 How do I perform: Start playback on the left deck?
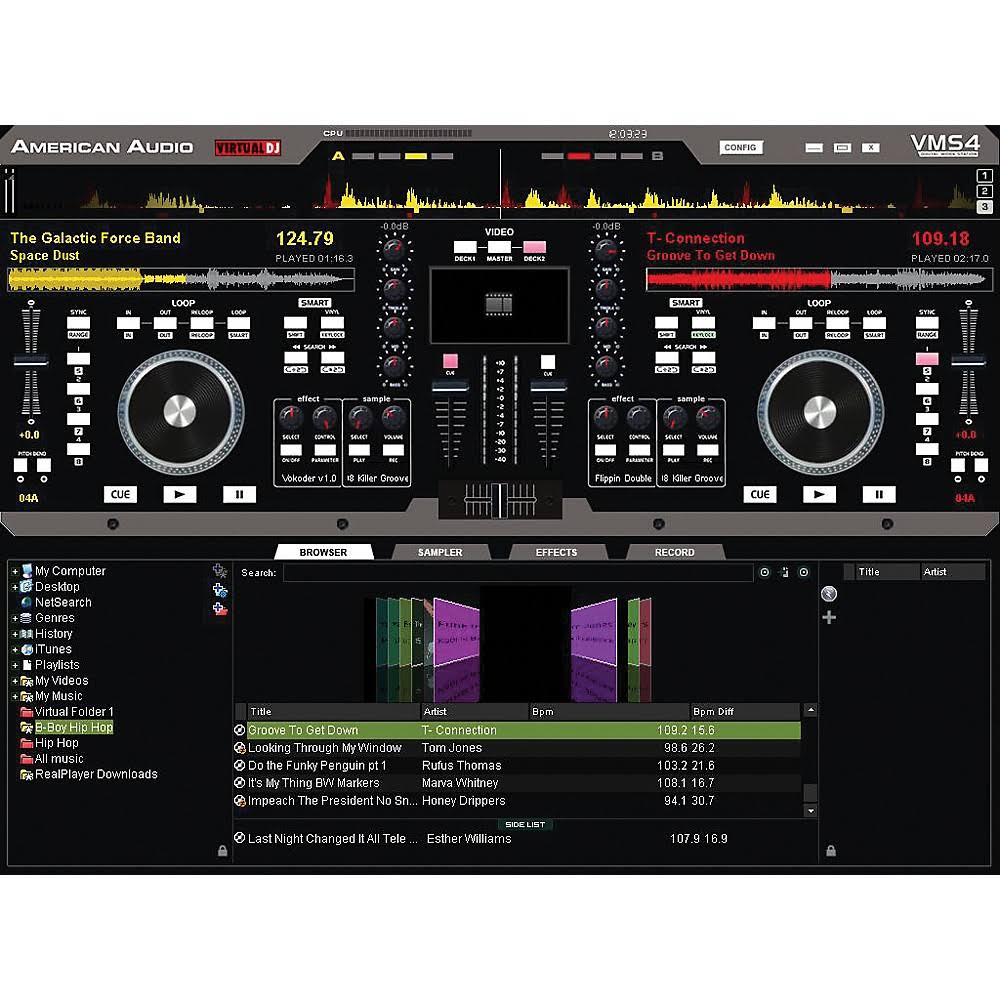pos(180,494)
